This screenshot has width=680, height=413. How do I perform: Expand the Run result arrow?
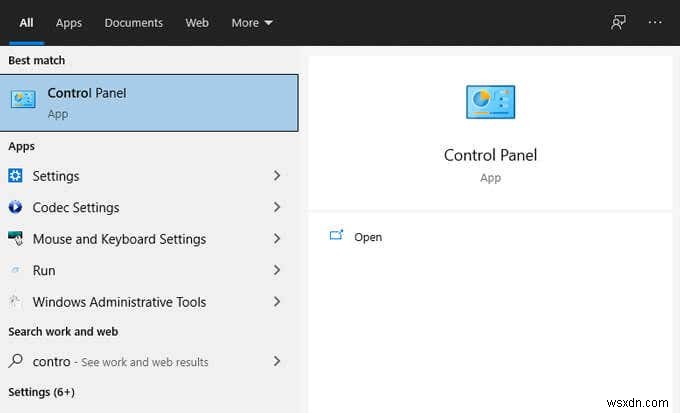pyautogui.click(x=277, y=271)
